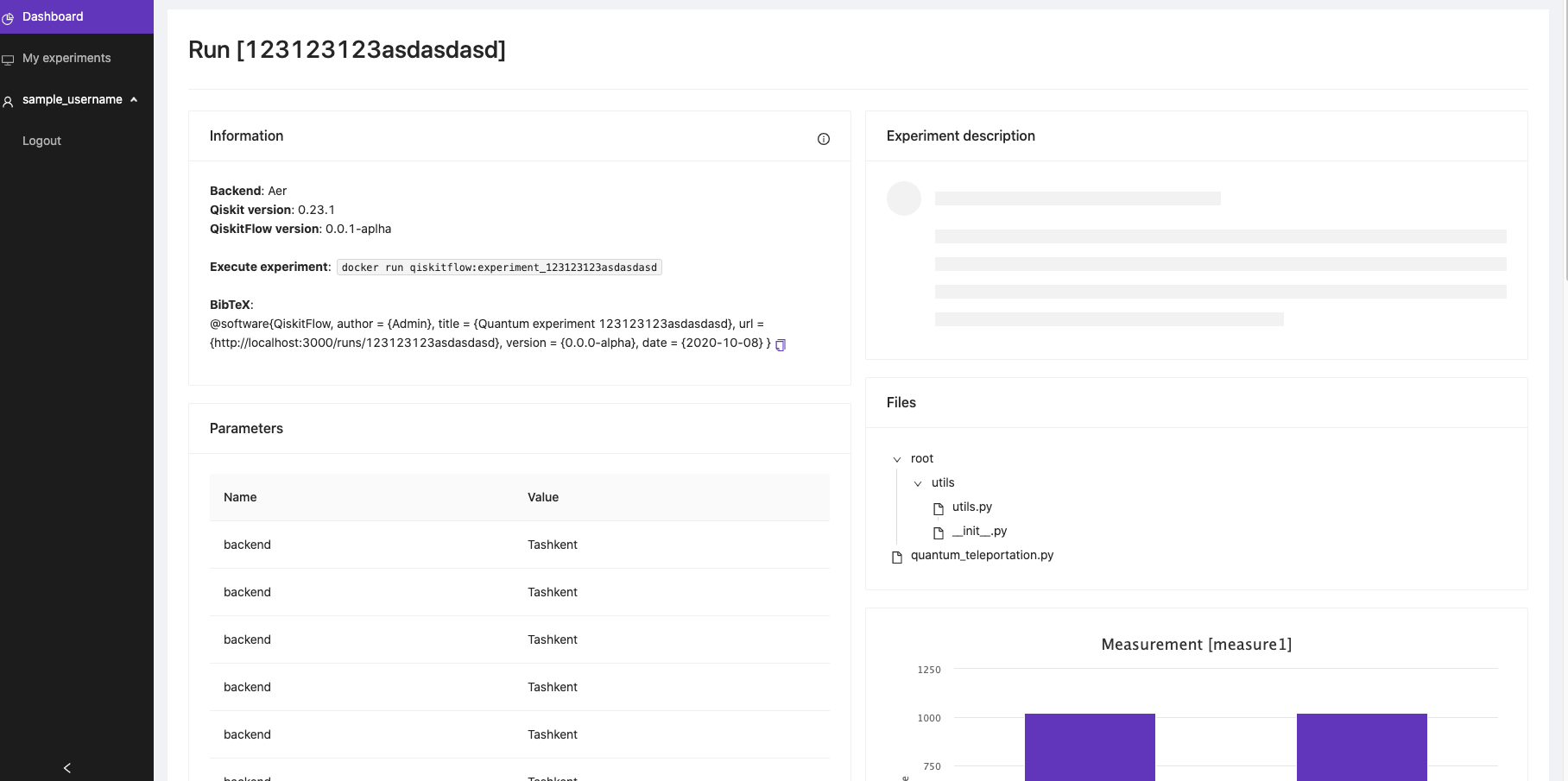Click the Qiskit version 0.23.1 text

[272, 210]
